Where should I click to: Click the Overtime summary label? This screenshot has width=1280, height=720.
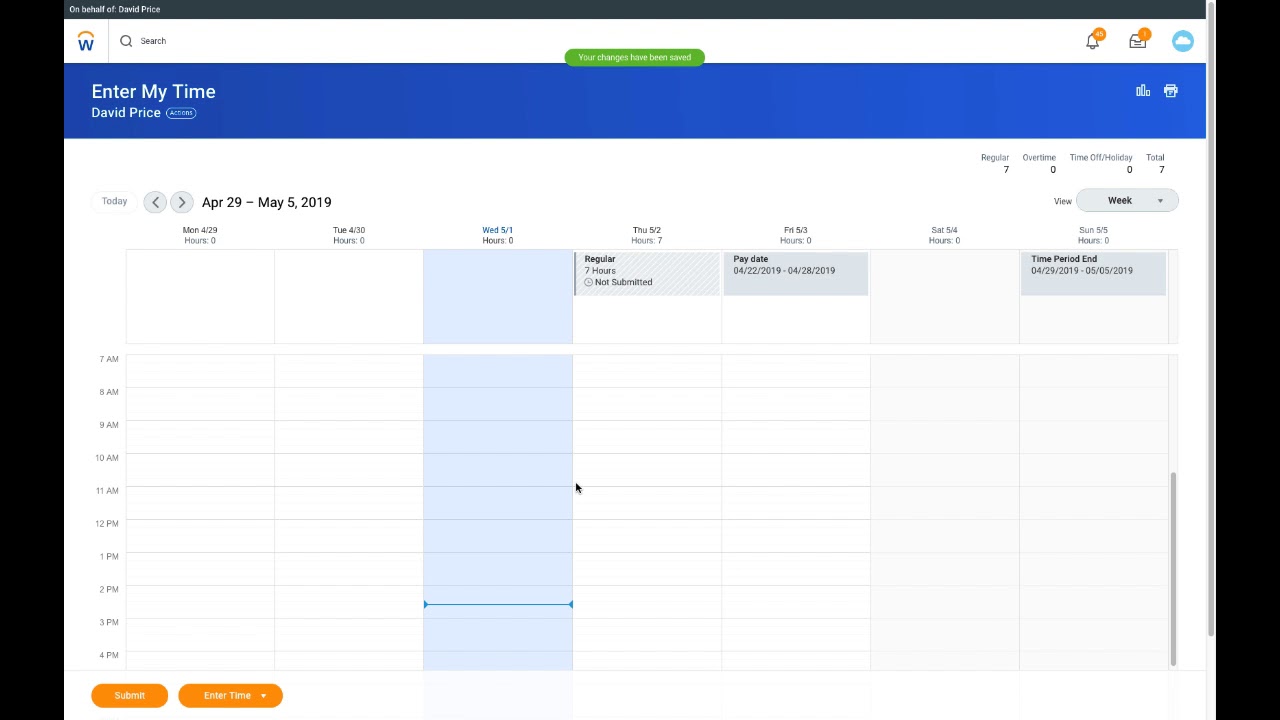point(1039,157)
